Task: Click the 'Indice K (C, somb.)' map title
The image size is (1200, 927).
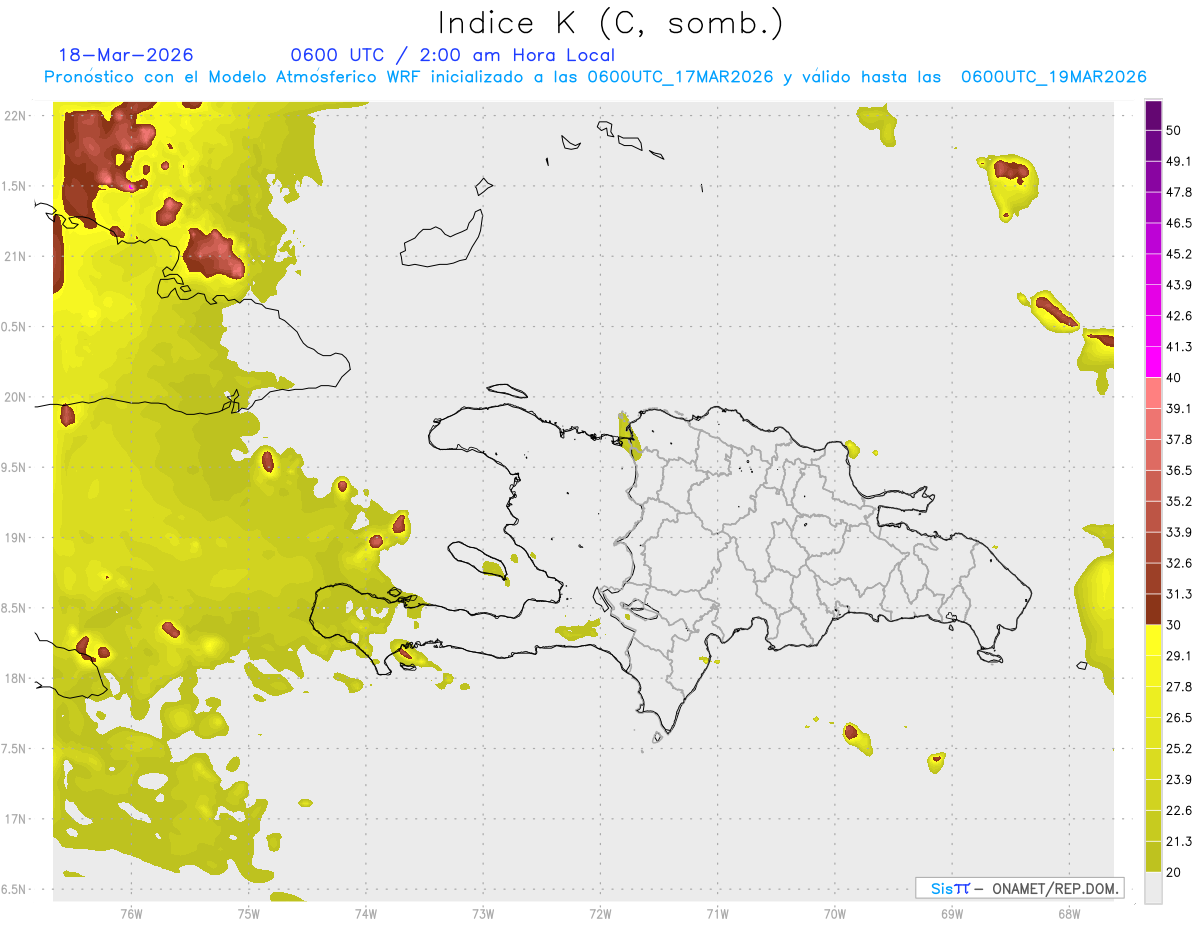Action: point(610,23)
